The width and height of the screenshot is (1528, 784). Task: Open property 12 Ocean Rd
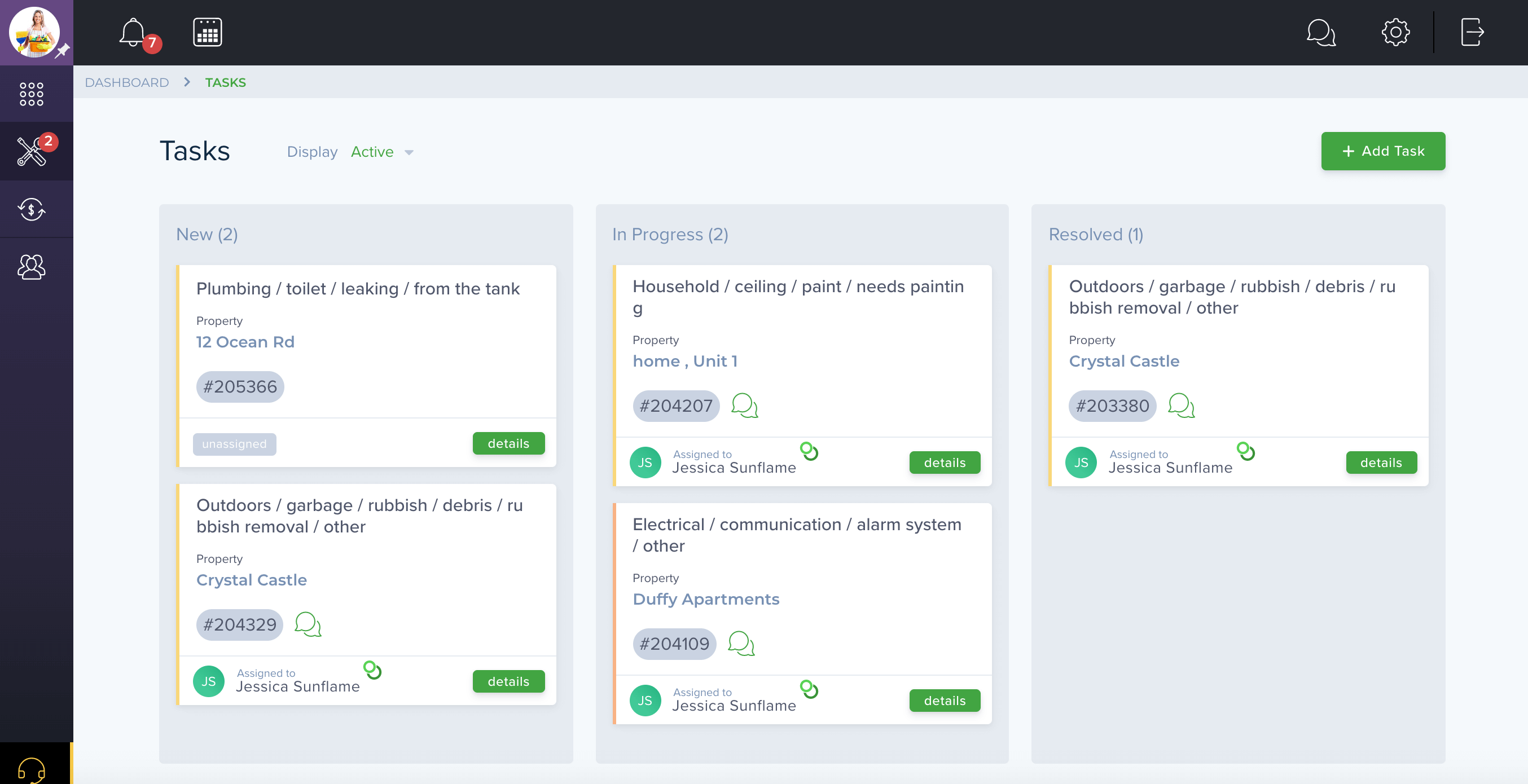click(x=245, y=342)
